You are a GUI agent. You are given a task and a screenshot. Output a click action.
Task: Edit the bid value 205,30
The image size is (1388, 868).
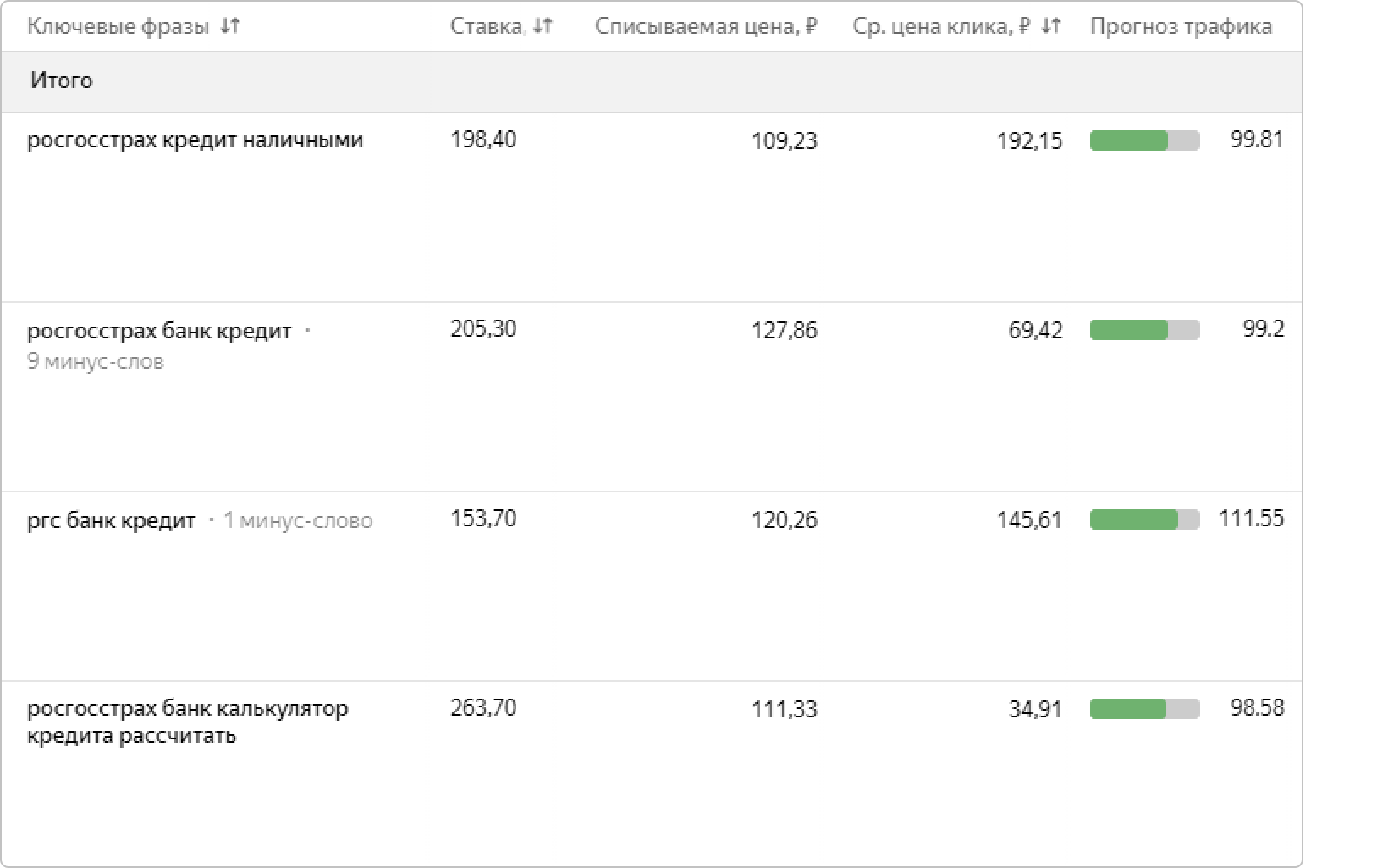pos(483,329)
